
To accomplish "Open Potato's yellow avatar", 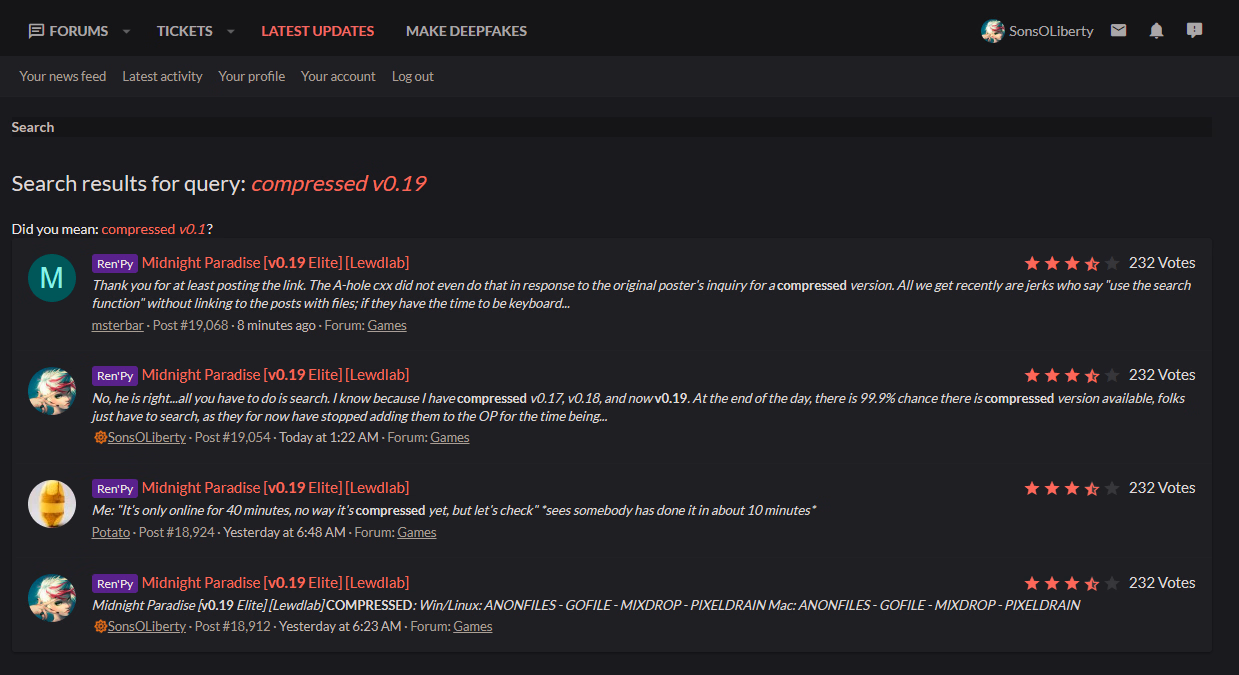I will pyautogui.click(x=52, y=503).
